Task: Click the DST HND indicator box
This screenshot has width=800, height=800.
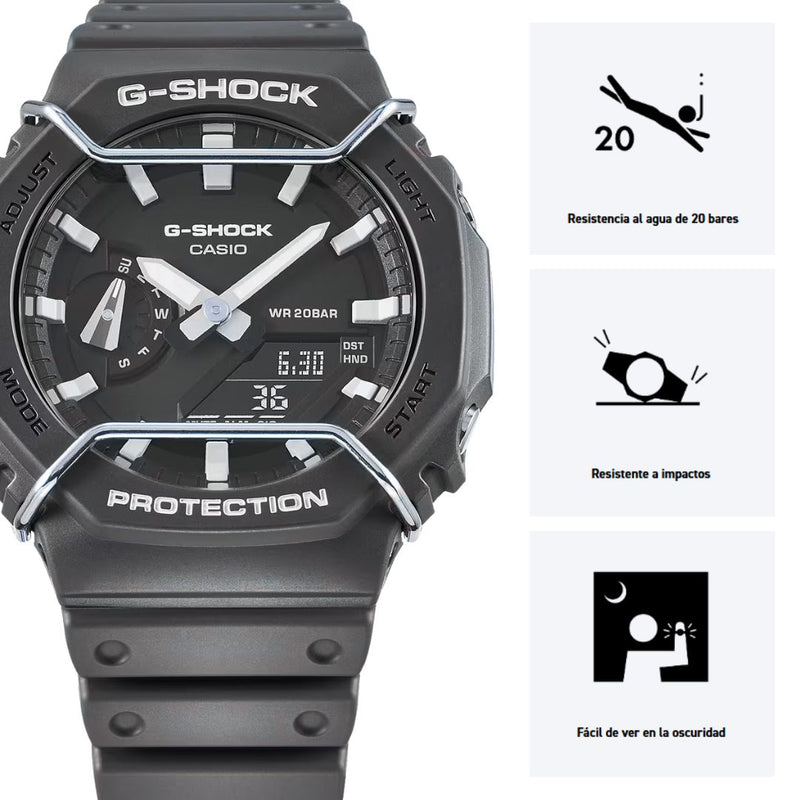Action: tap(356, 353)
